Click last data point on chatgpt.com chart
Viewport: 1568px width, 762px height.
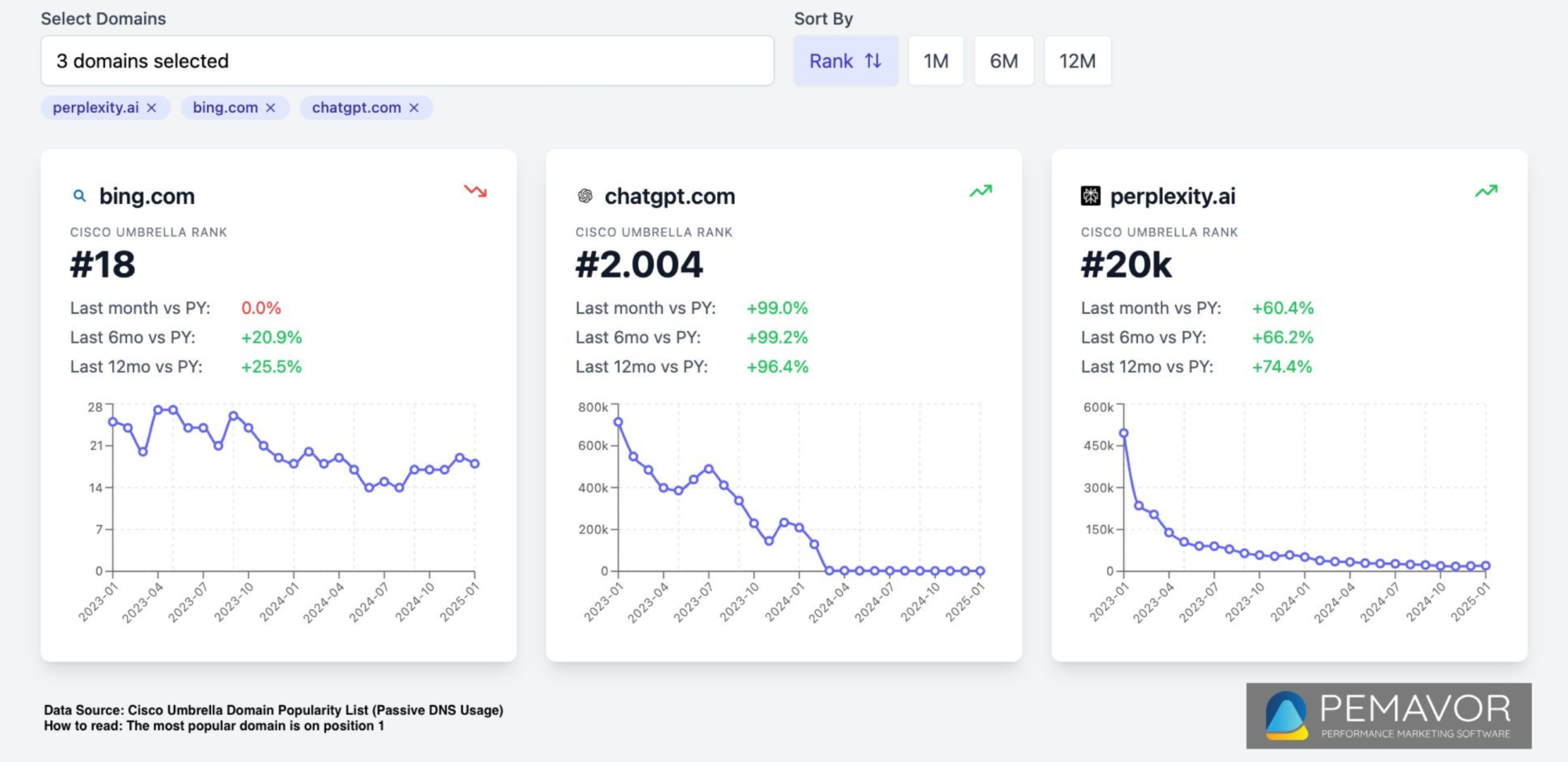980,571
